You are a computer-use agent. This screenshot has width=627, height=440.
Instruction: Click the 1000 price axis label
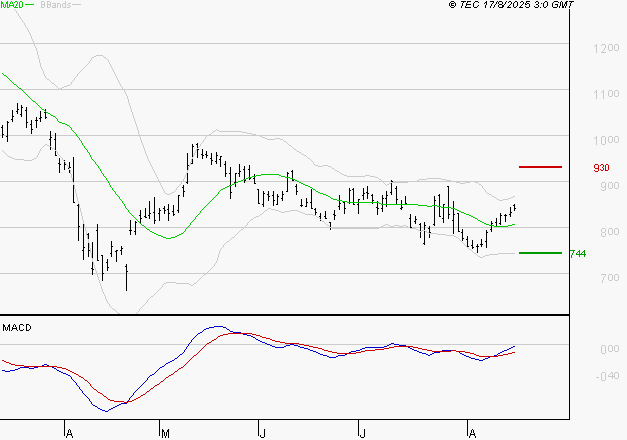pyautogui.click(x=603, y=141)
